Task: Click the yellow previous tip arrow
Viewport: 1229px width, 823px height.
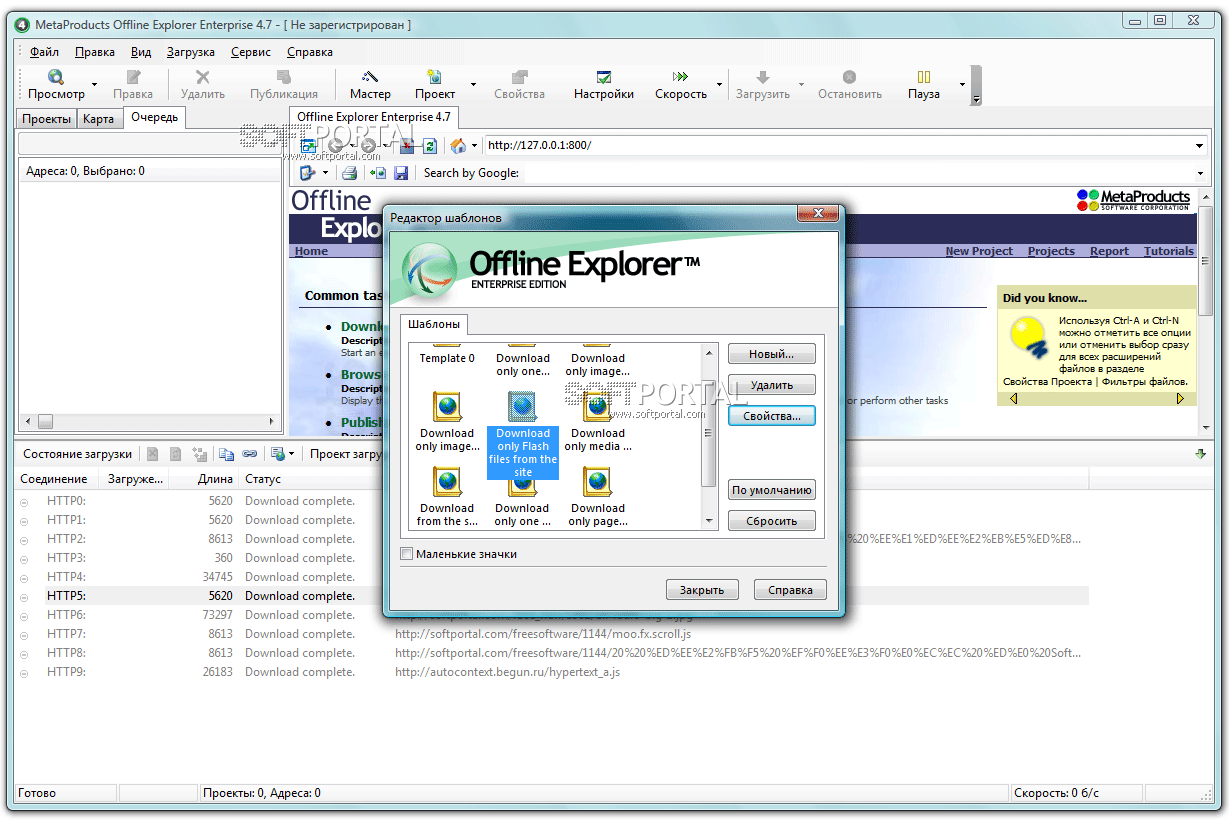Action: click(1013, 398)
